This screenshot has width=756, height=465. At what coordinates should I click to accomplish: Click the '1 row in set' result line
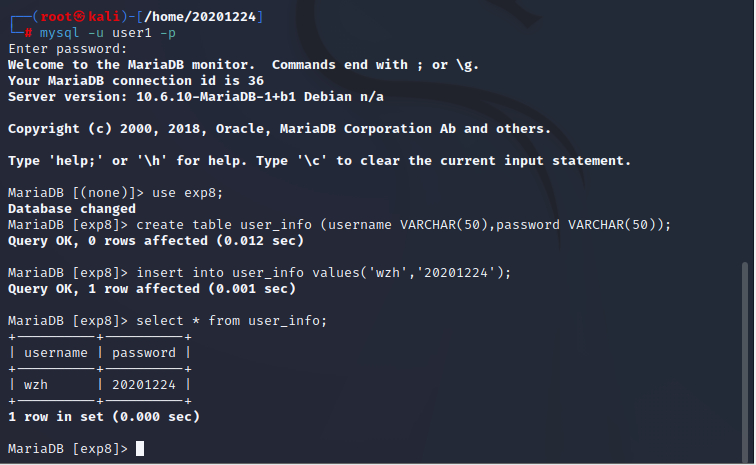[x=103, y=417]
